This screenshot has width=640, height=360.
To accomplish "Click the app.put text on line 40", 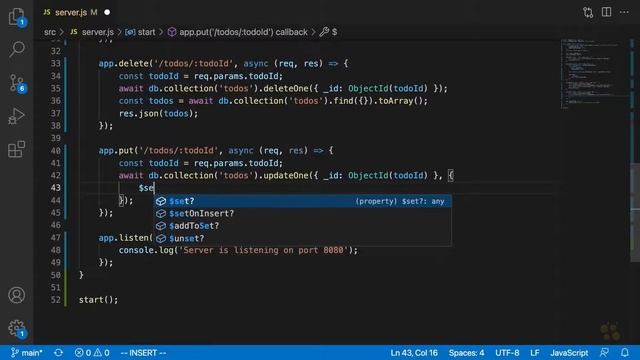I will (x=116, y=151).
